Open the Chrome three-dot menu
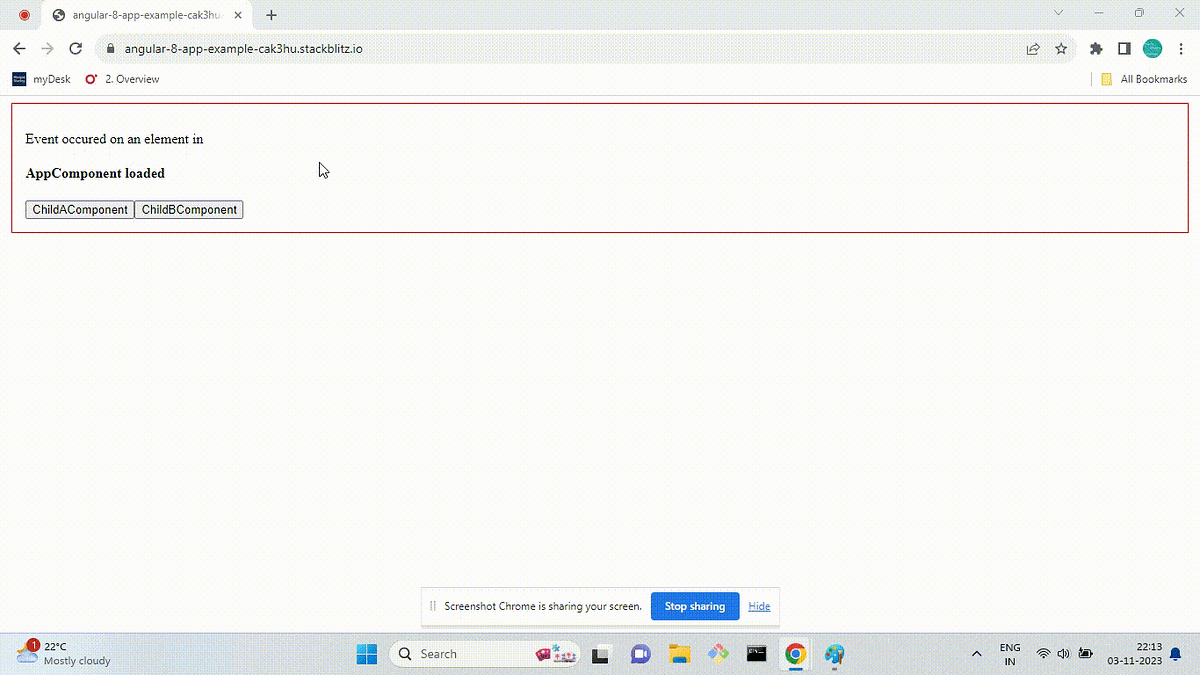This screenshot has width=1200, height=675. tap(1182, 48)
